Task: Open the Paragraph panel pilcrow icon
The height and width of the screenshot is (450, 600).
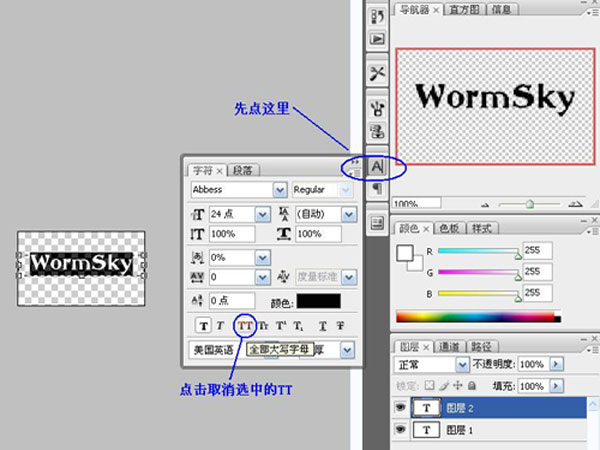Action: tap(377, 189)
